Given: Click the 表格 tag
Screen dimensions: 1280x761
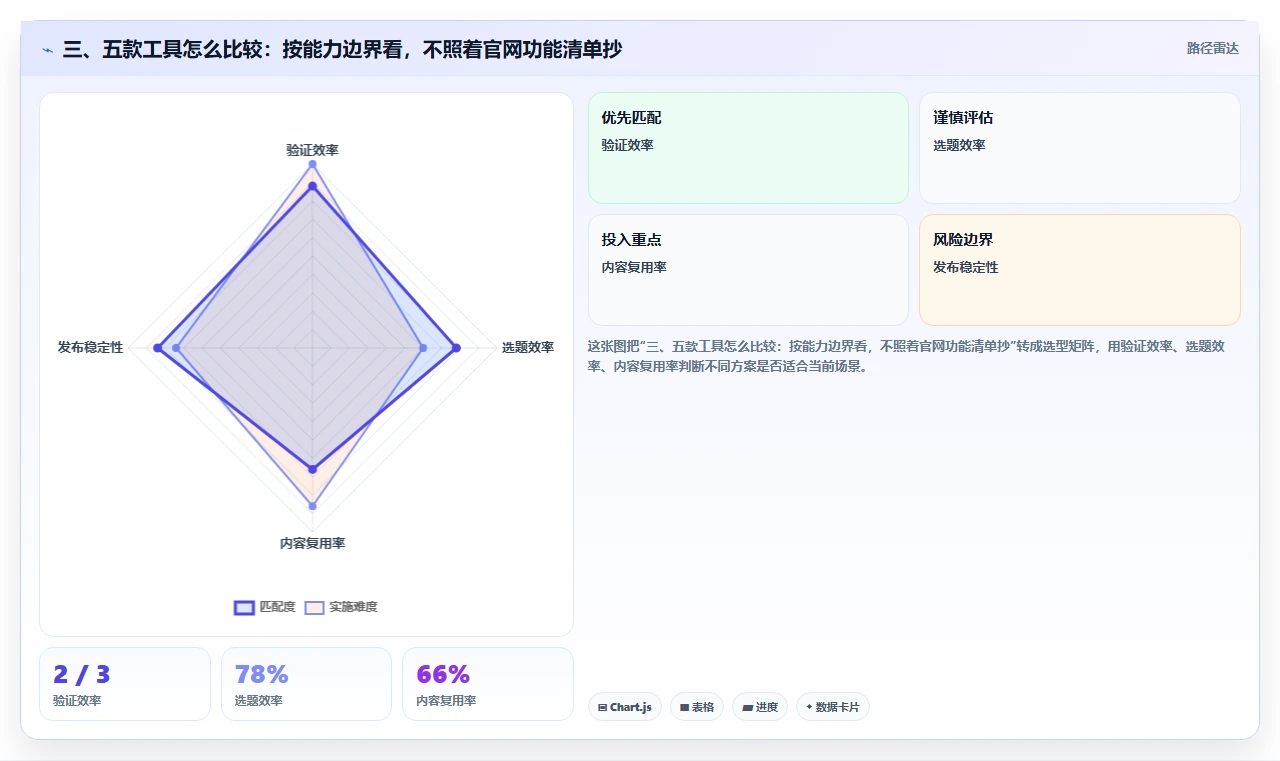Looking at the screenshot, I should click(697, 707).
